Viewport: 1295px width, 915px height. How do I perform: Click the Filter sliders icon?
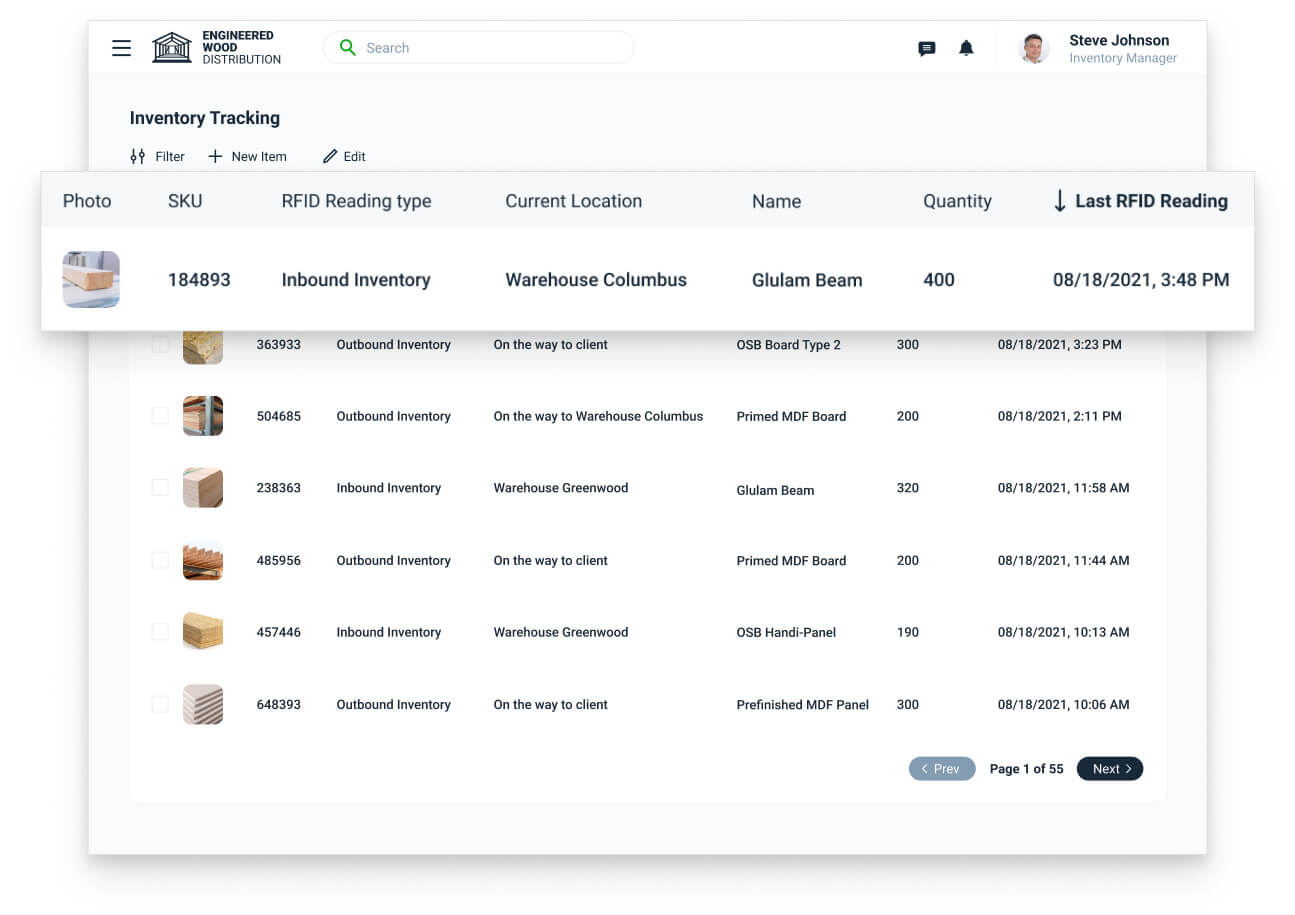click(x=138, y=157)
